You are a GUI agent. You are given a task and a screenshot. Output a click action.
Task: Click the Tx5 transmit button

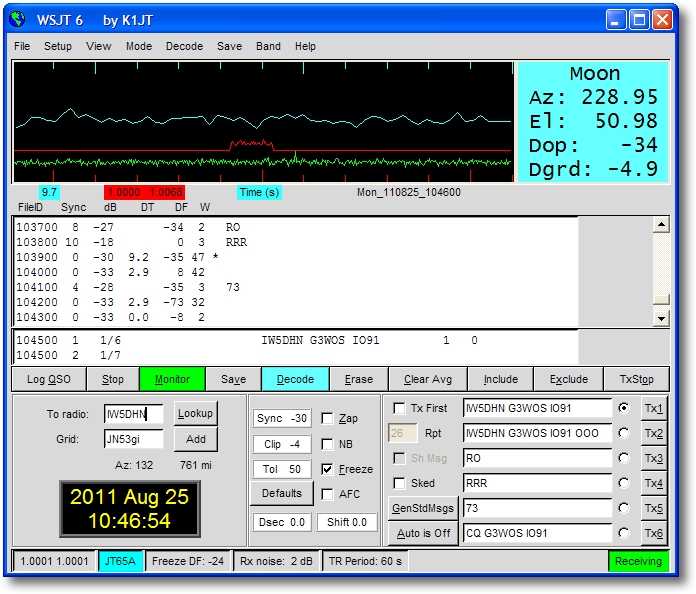(x=654, y=508)
